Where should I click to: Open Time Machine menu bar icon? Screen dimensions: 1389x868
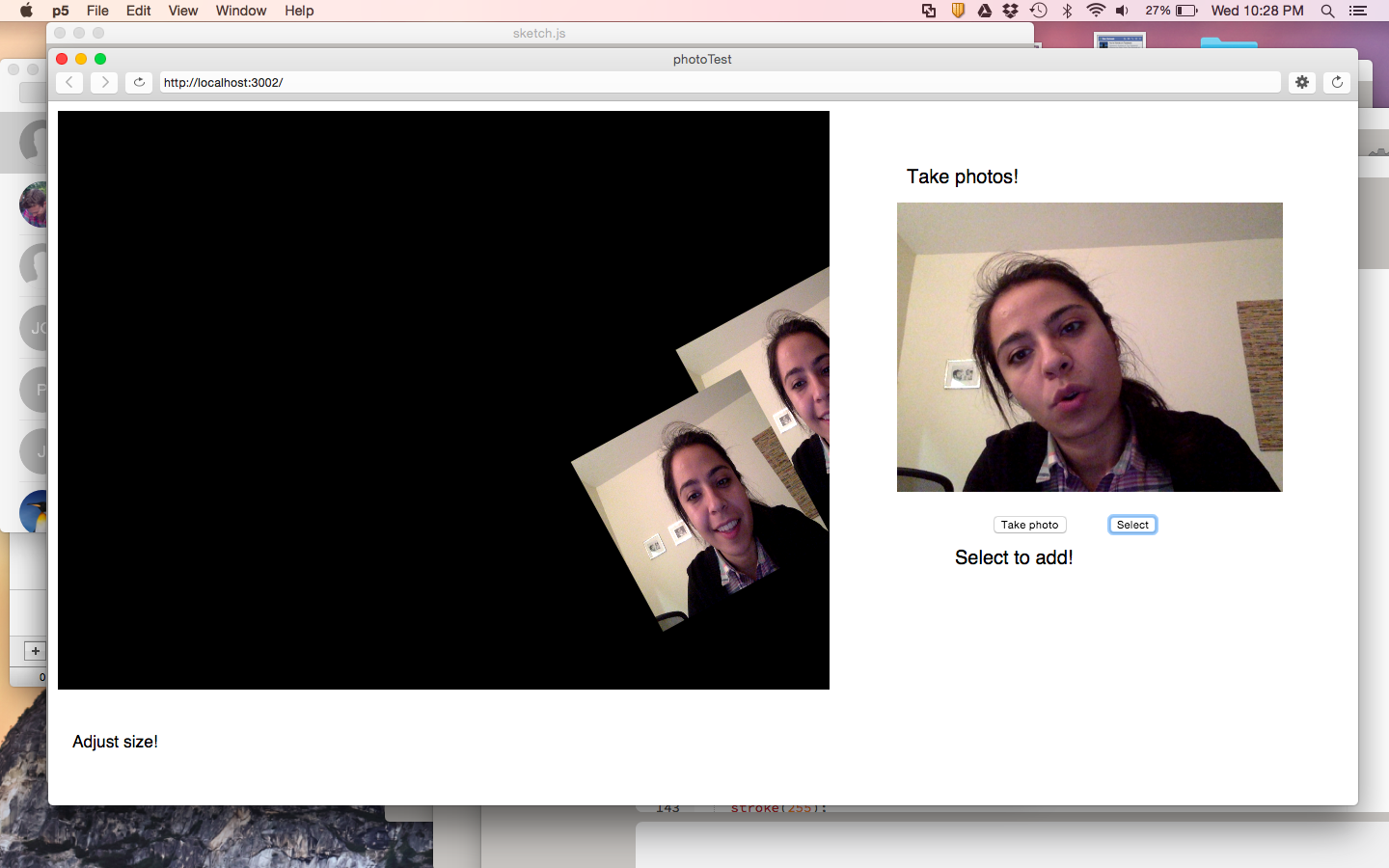tap(1038, 11)
